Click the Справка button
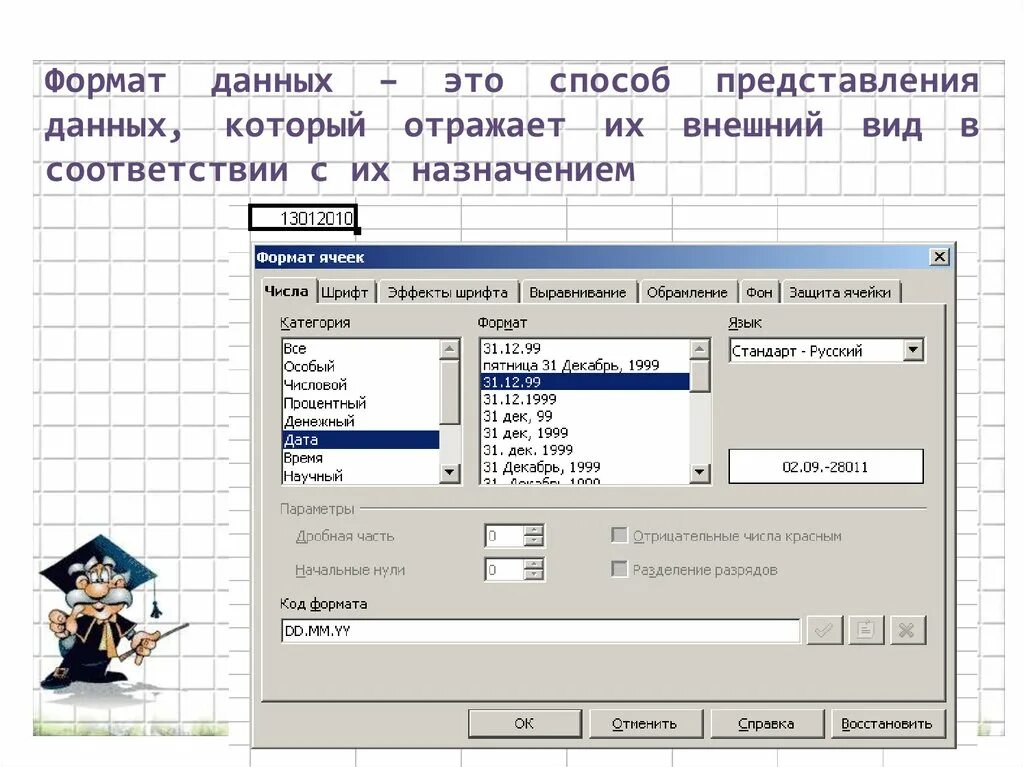The height and width of the screenshot is (767, 1024). click(x=766, y=723)
